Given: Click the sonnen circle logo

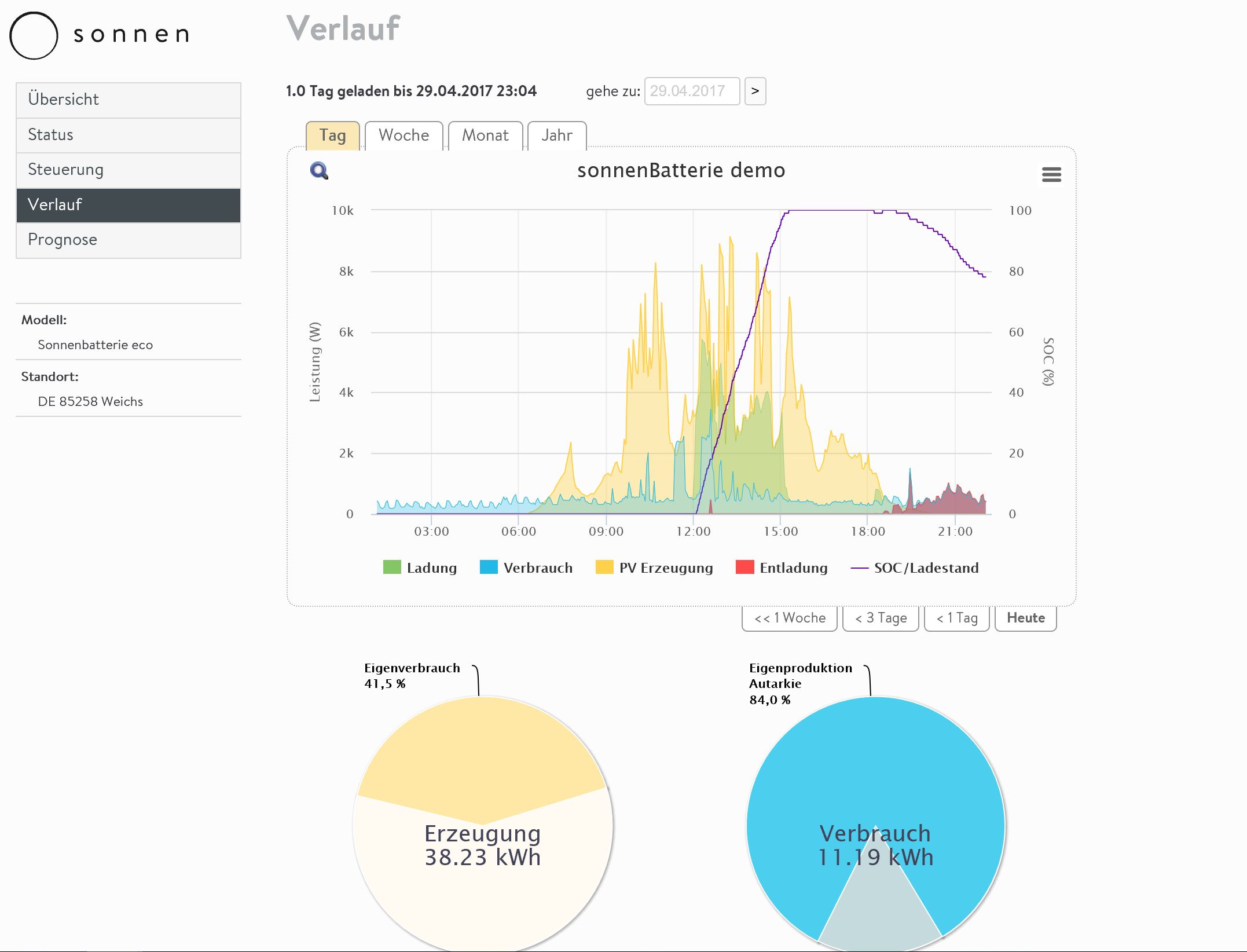Looking at the screenshot, I should 34,35.
